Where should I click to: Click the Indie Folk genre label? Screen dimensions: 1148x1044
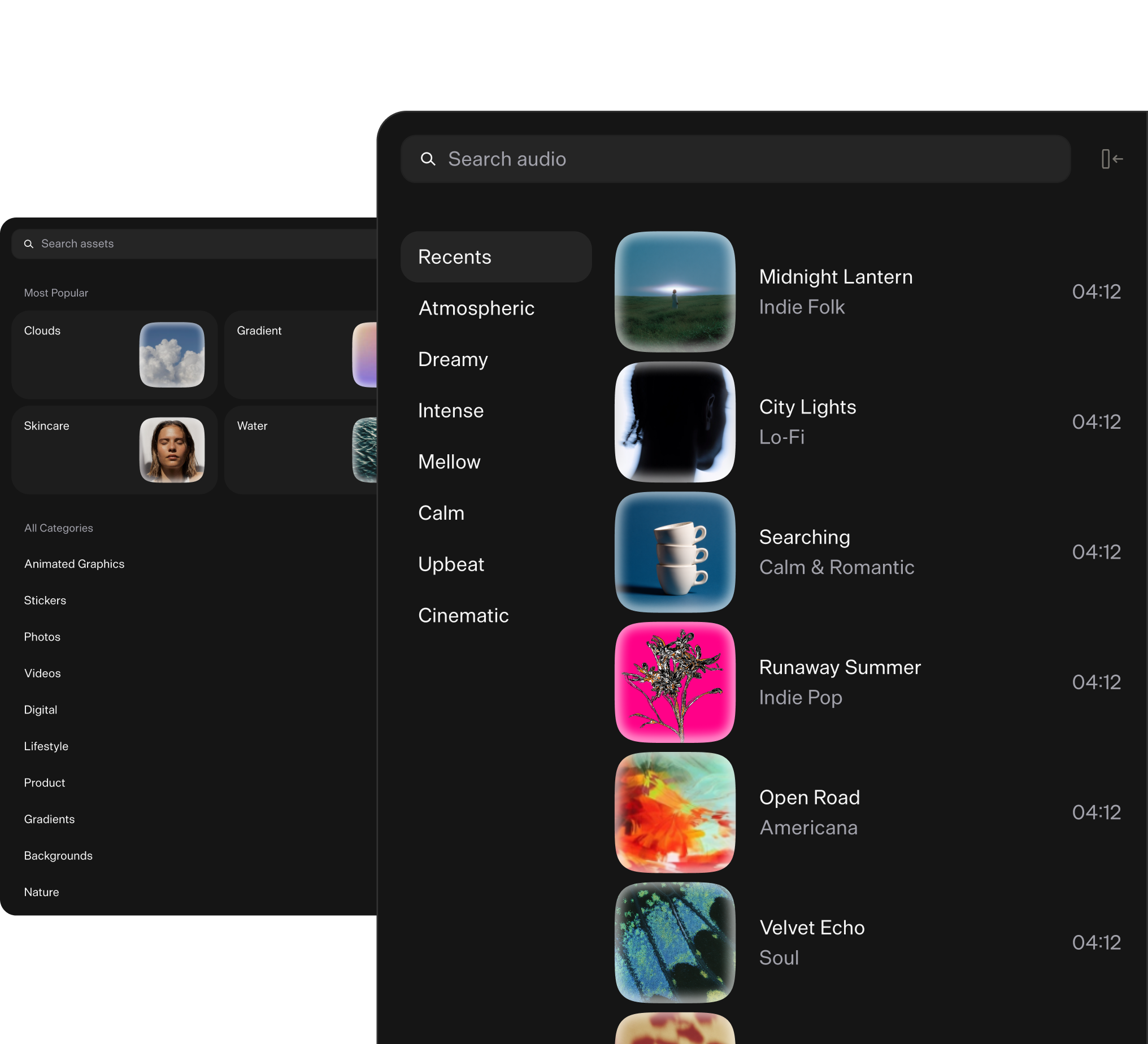coord(801,307)
